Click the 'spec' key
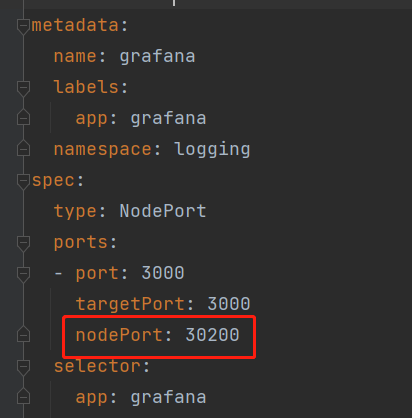The image size is (412, 418). (x=53, y=181)
